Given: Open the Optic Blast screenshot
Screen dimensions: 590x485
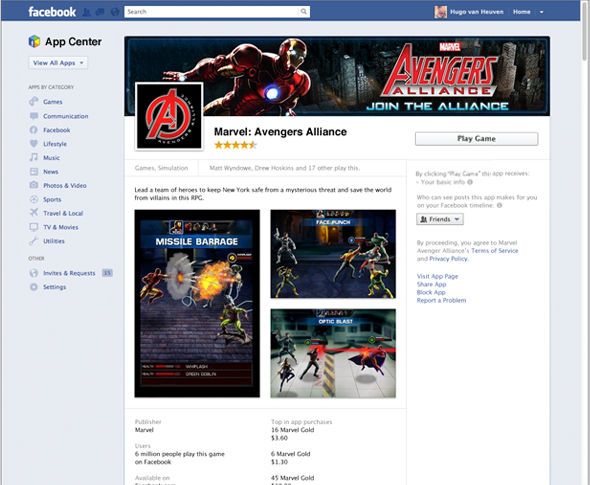Looking at the screenshot, I should point(333,353).
